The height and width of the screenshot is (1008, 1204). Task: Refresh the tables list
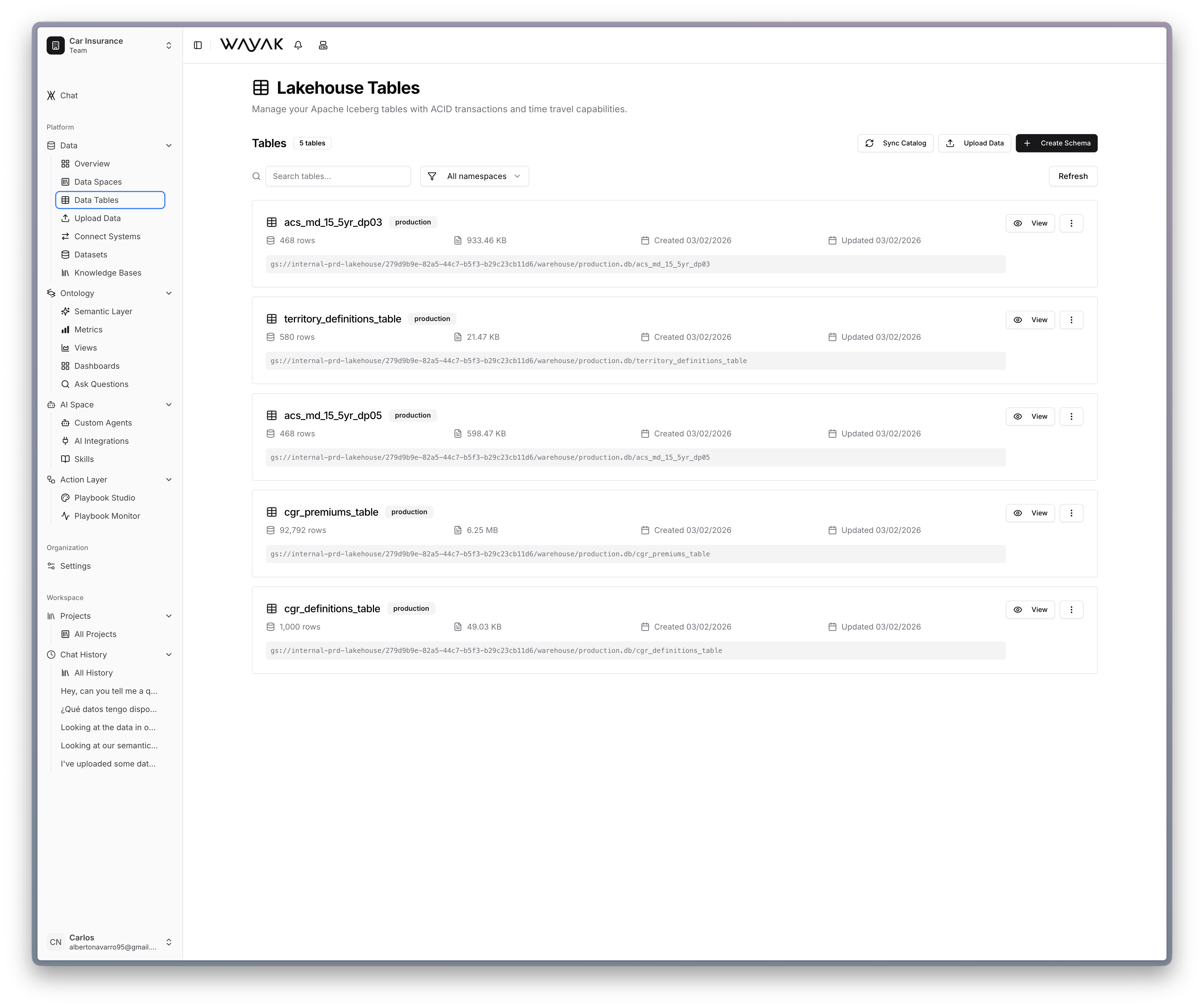(x=1073, y=176)
